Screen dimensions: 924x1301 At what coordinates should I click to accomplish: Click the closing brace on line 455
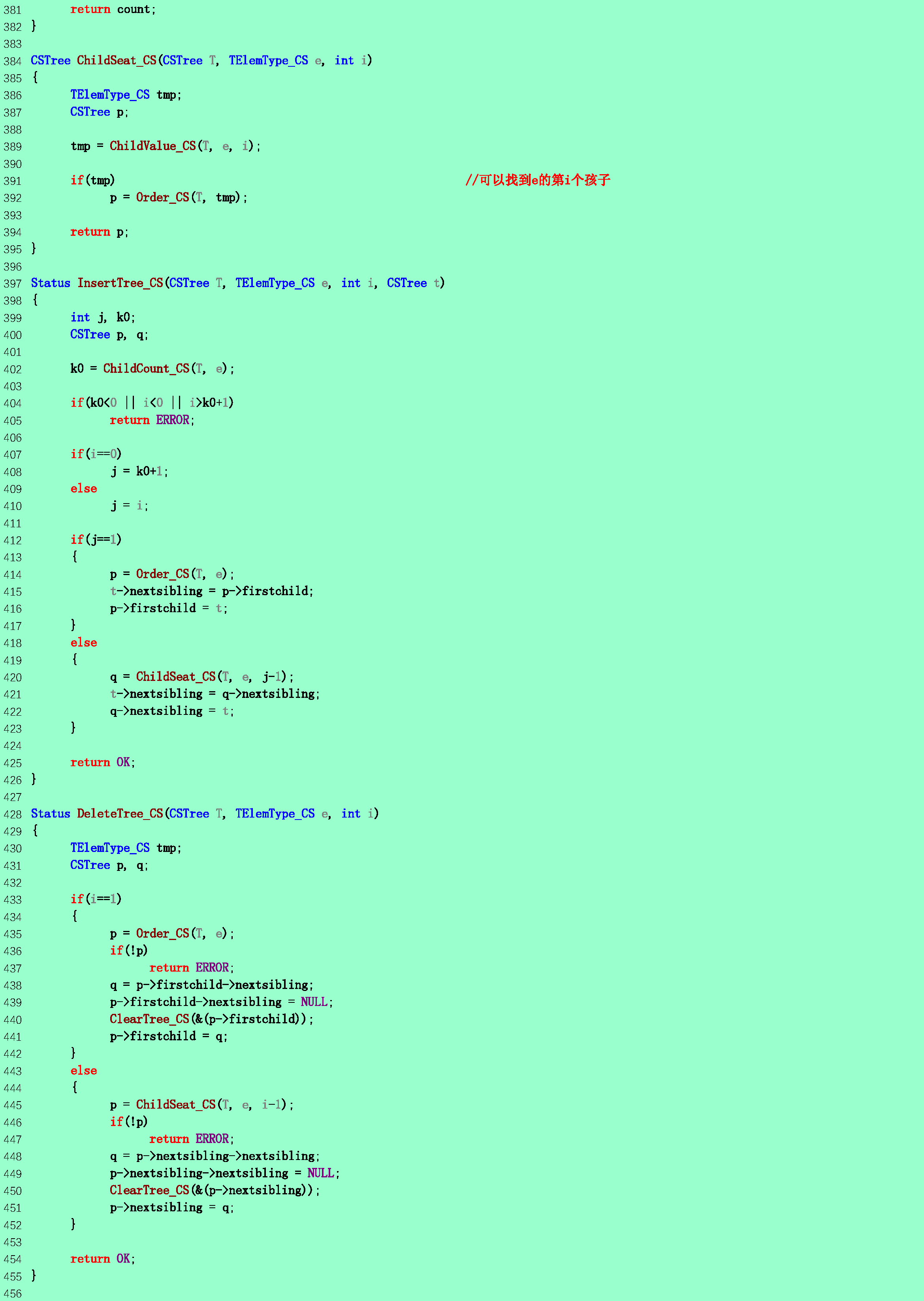(34, 1276)
